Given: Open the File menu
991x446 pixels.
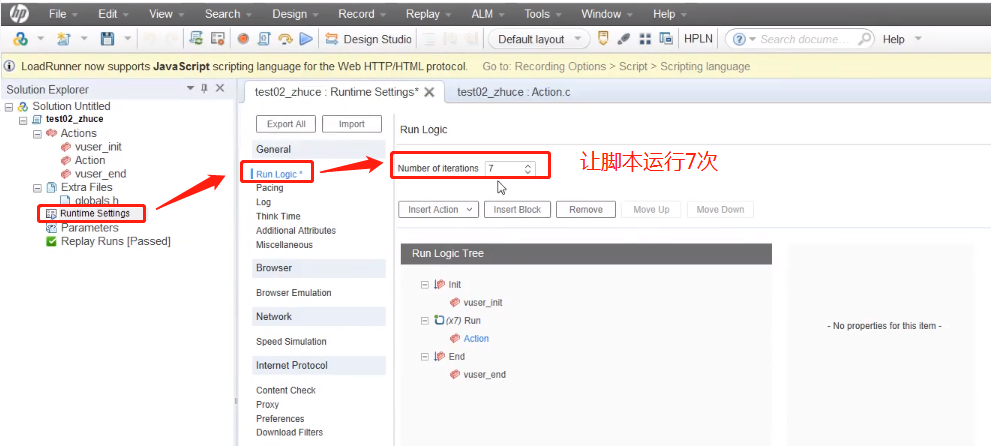Looking at the screenshot, I should point(63,14).
